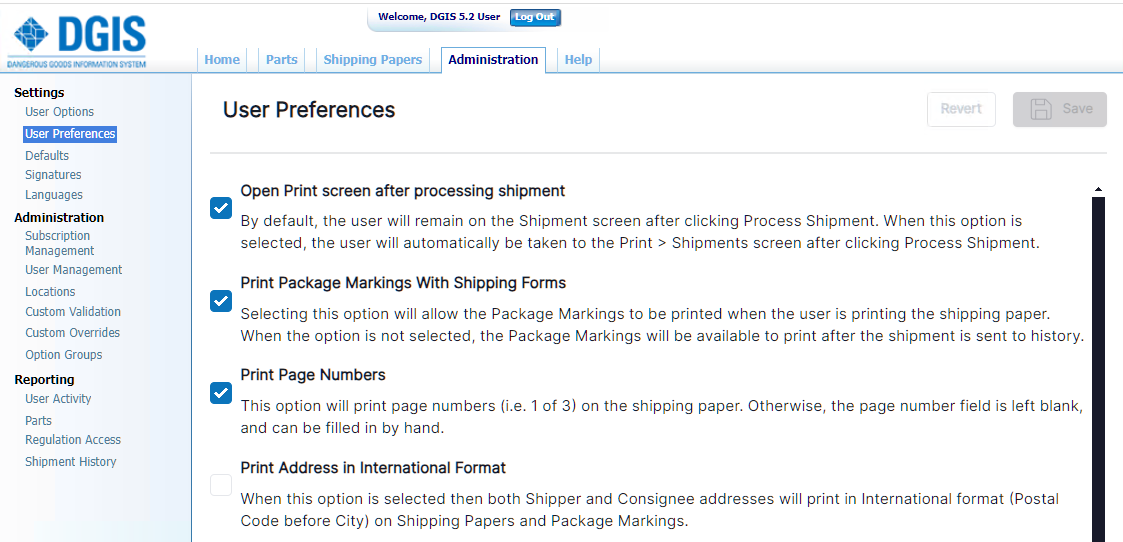The width and height of the screenshot is (1123, 542).
Task: View Shipment History report
Action: (71, 462)
